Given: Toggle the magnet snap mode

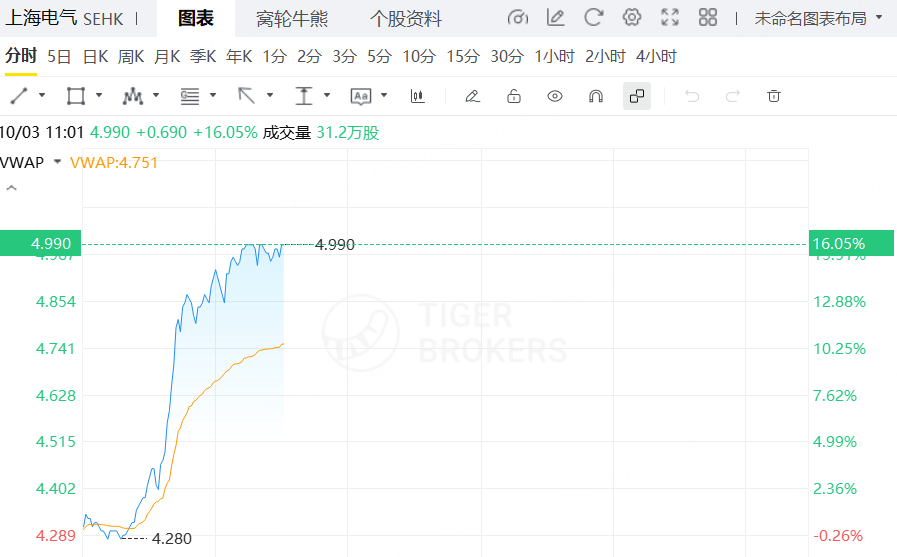Looking at the screenshot, I should (x=596, y=96).
